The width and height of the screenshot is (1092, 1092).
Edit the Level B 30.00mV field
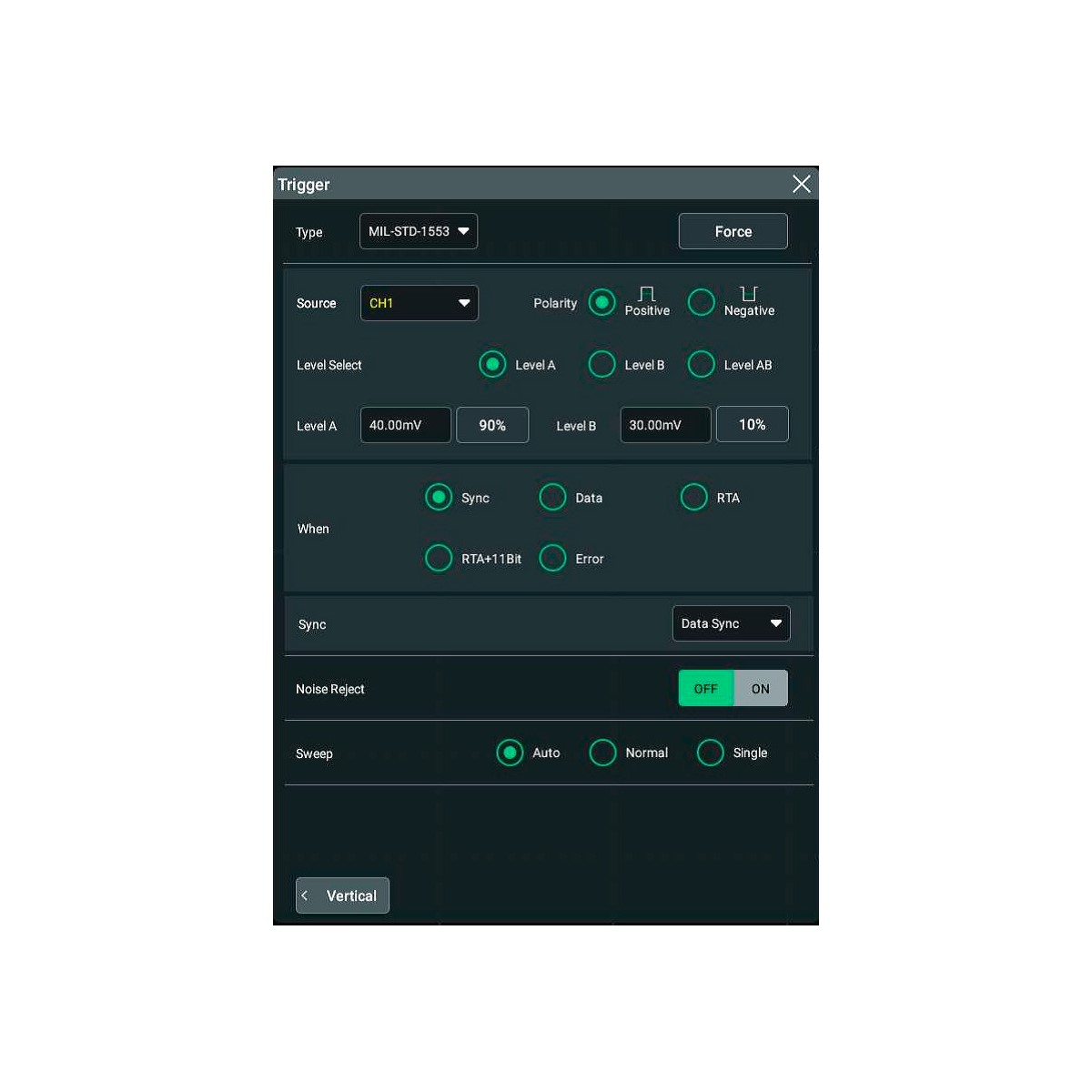click(665, 425)
